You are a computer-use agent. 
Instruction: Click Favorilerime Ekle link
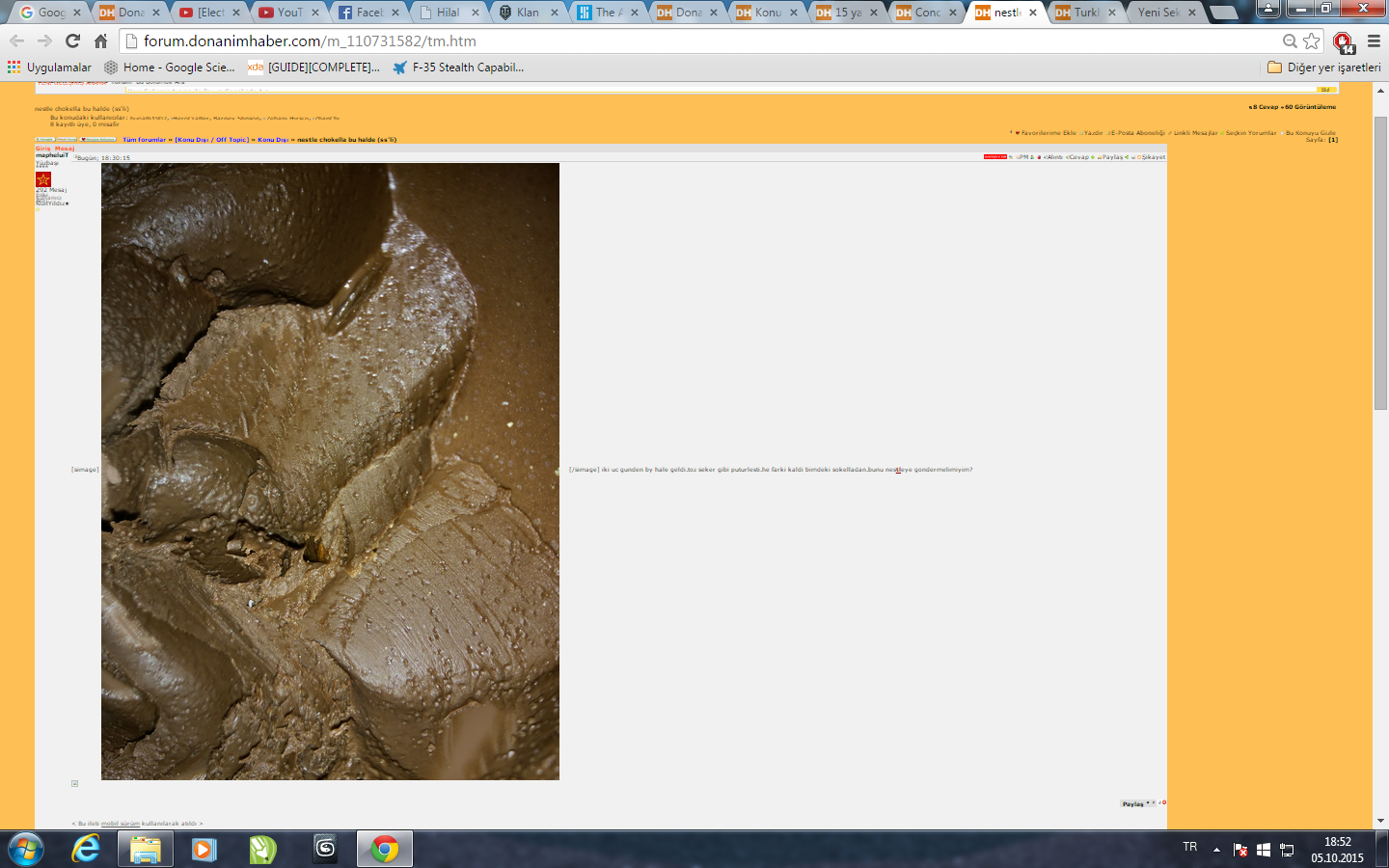click(x=1048, y=133)
